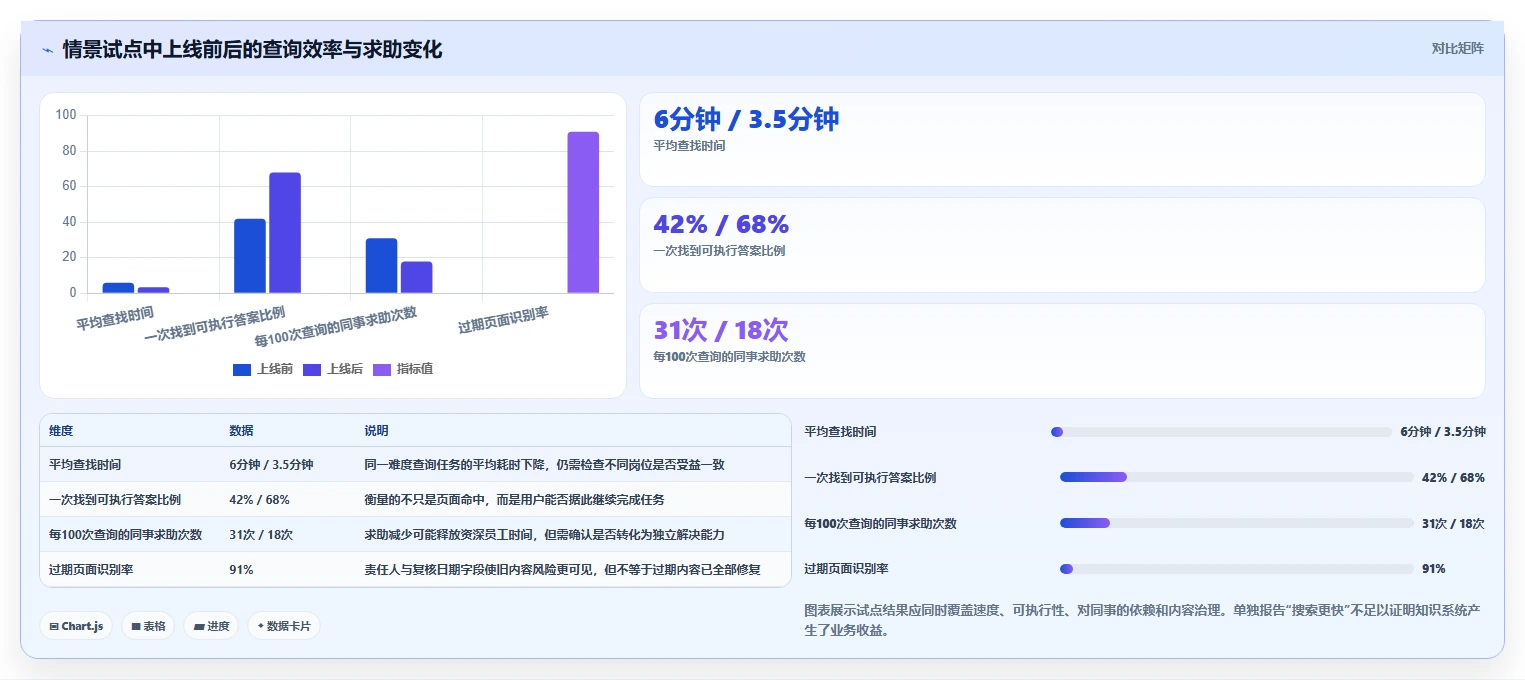Image resolution: width=1525 pixels, height=680 pixels.
Task: Click the 一次找到可执行答案比例 progress bar
Action: pos(1237,477)
